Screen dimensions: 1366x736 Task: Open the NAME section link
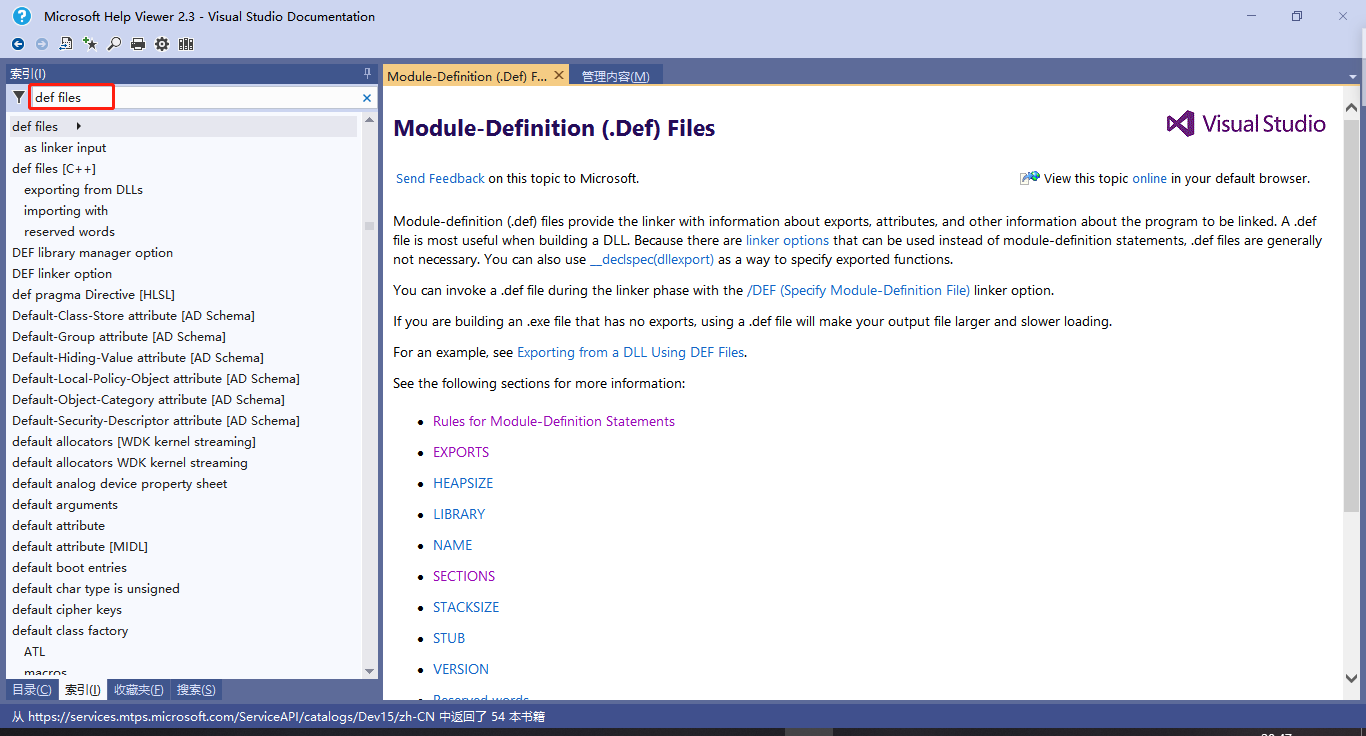pyautogui.click(x=452, y=545)
